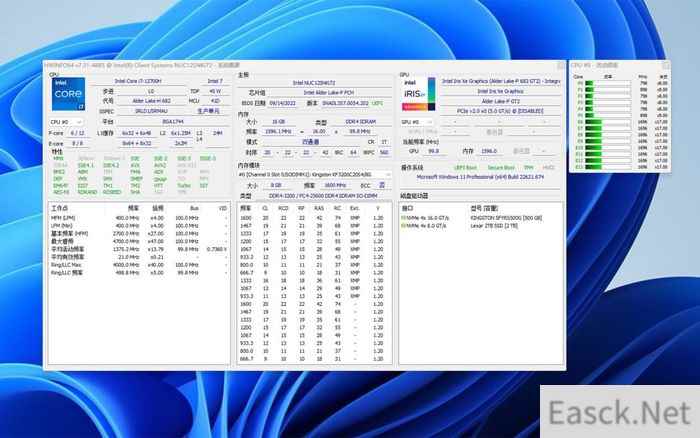Click the Microsoft Windows 11 Professional build text

[x=480, y=177]
